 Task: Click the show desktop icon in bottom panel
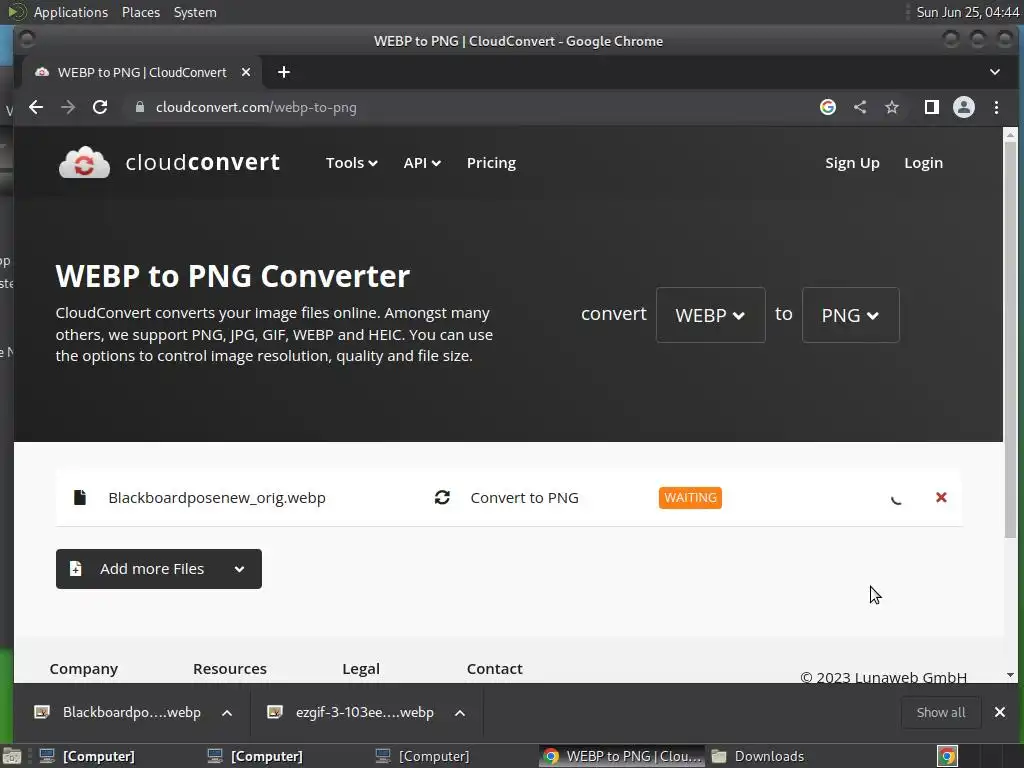click(x=12, y=756)
